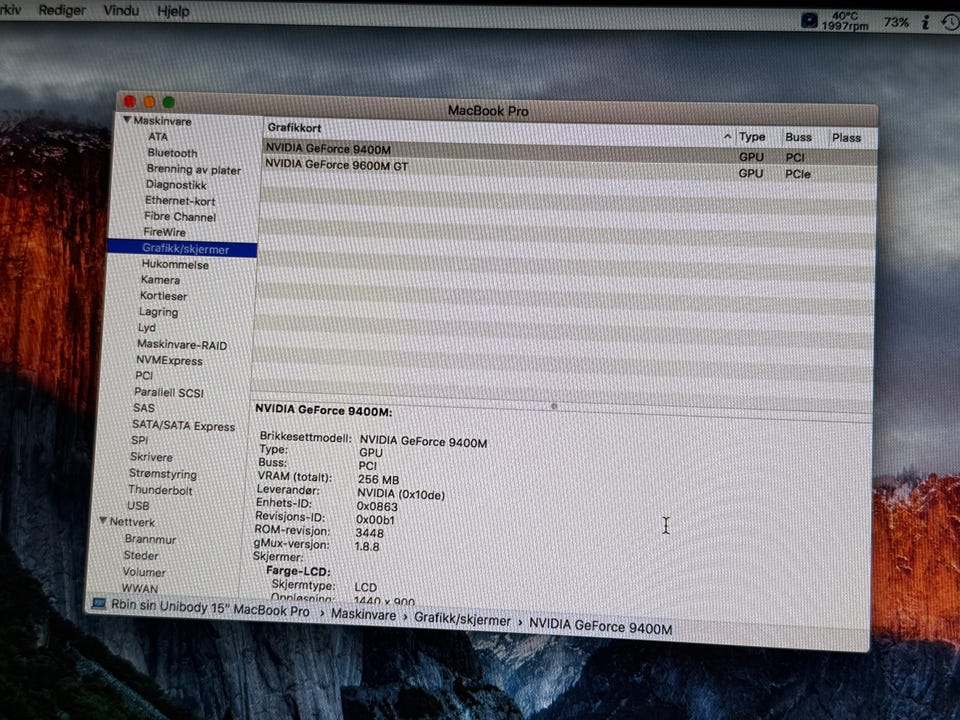
Task: Click the pane divider handle dot
Action: [554, 406]
